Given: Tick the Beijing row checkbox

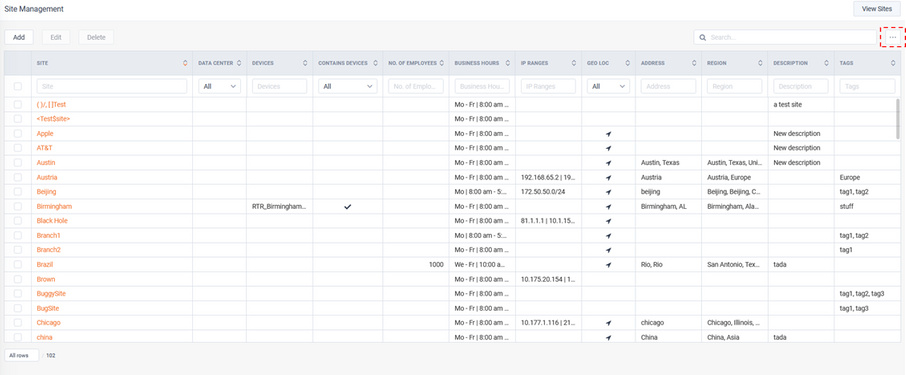Looking at the screenshot, I should coord(18,192).
